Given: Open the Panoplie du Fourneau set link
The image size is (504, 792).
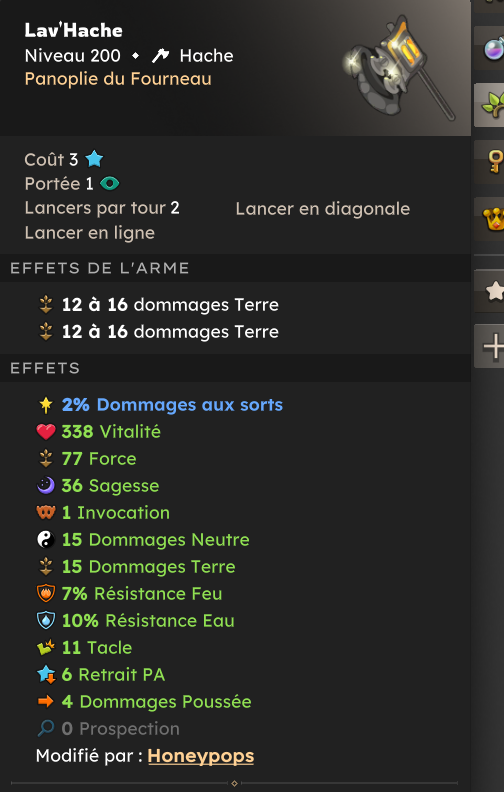Looking at the screenshot, I should pos(118,79).
